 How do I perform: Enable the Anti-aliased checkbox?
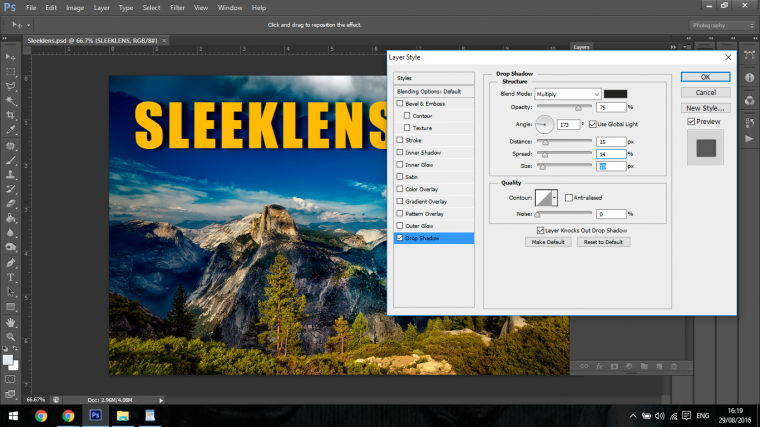point(569,197)
